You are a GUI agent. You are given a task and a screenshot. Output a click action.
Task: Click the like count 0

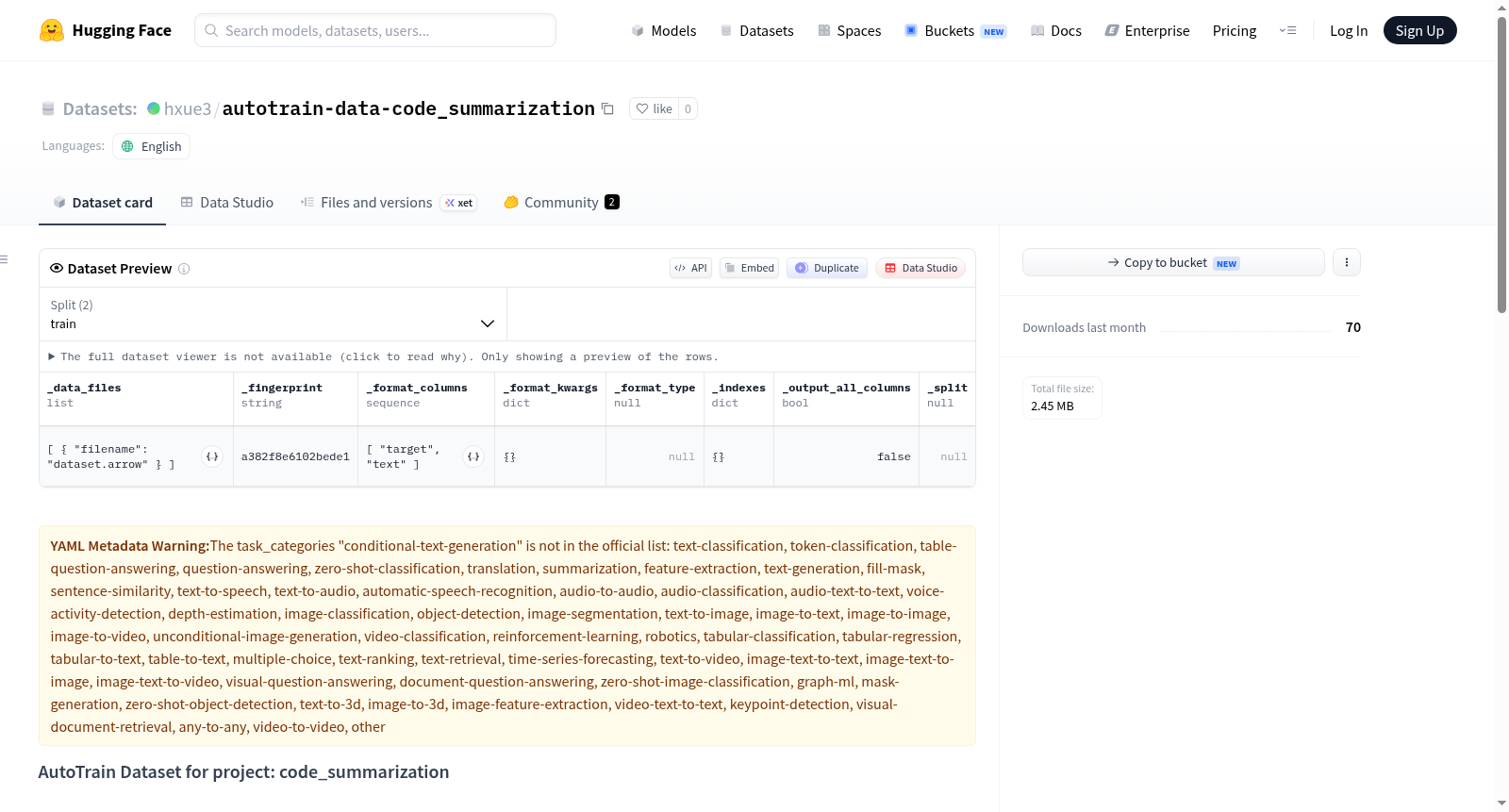[688, 108]
